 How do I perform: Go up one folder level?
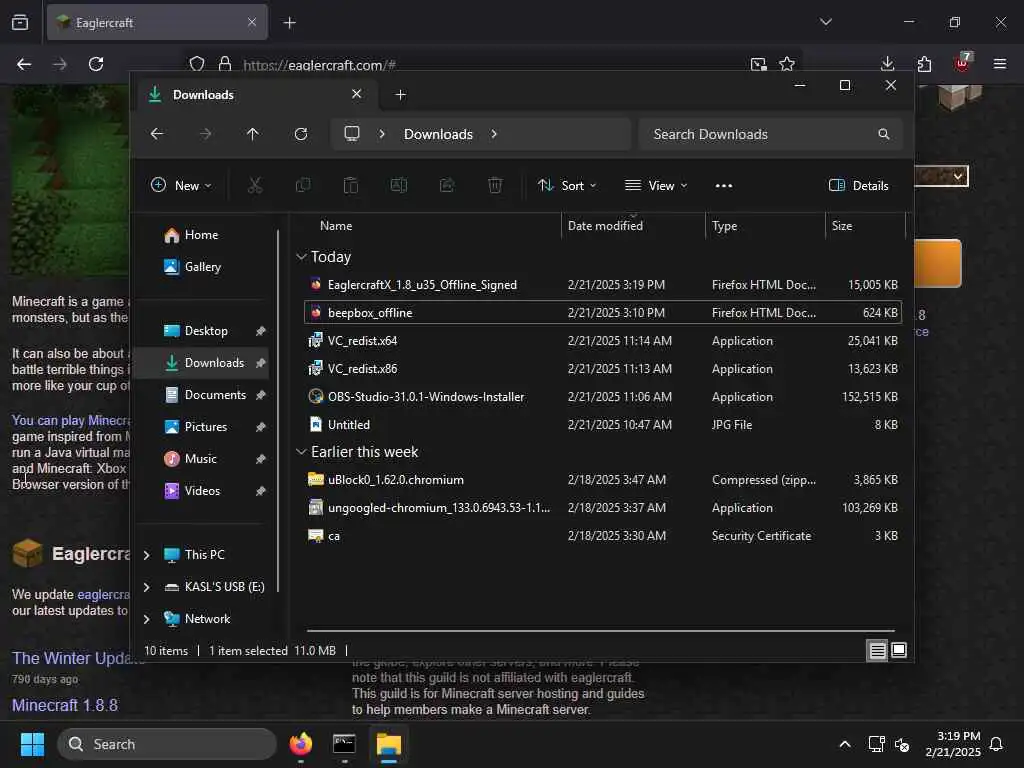[x=253, y=134]
